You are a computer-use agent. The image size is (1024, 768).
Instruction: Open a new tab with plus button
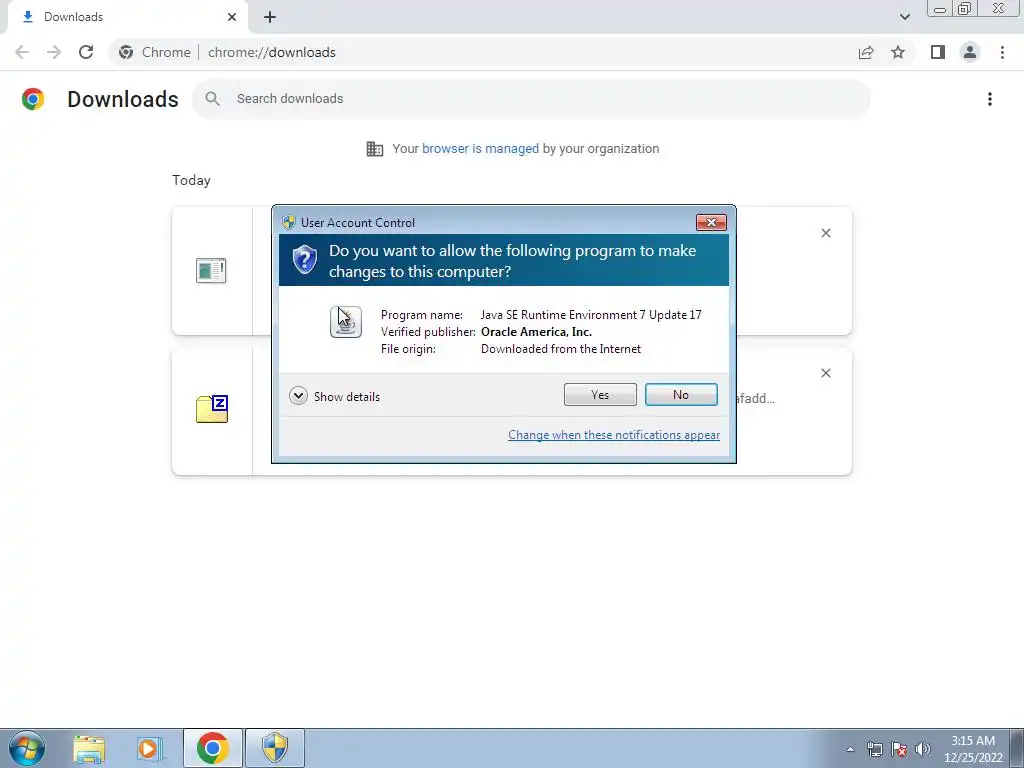point(270,17)
